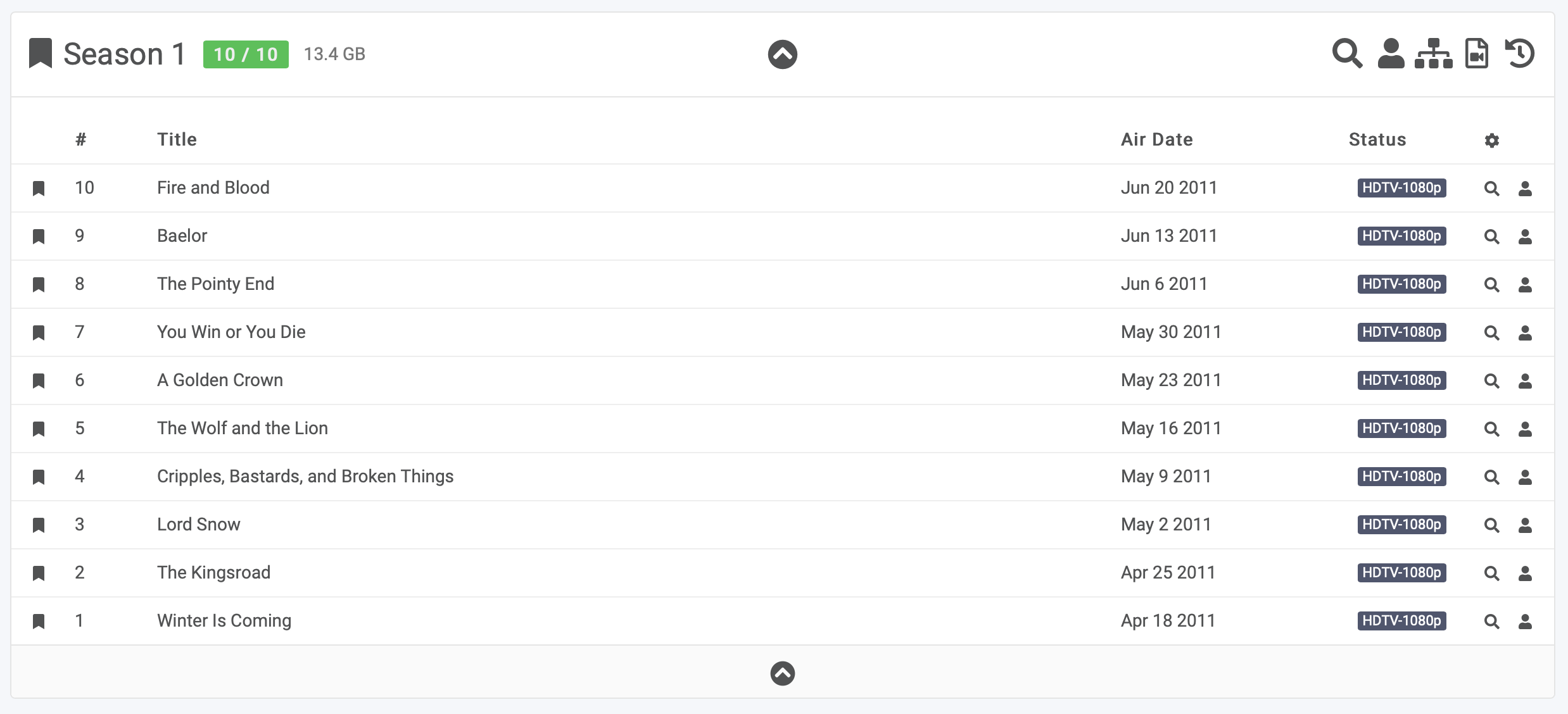Image resolution: width=1568 pixels, height=714 pixels.
Task: Open The Pointy End episode details
Action: [x=216, y=284]
